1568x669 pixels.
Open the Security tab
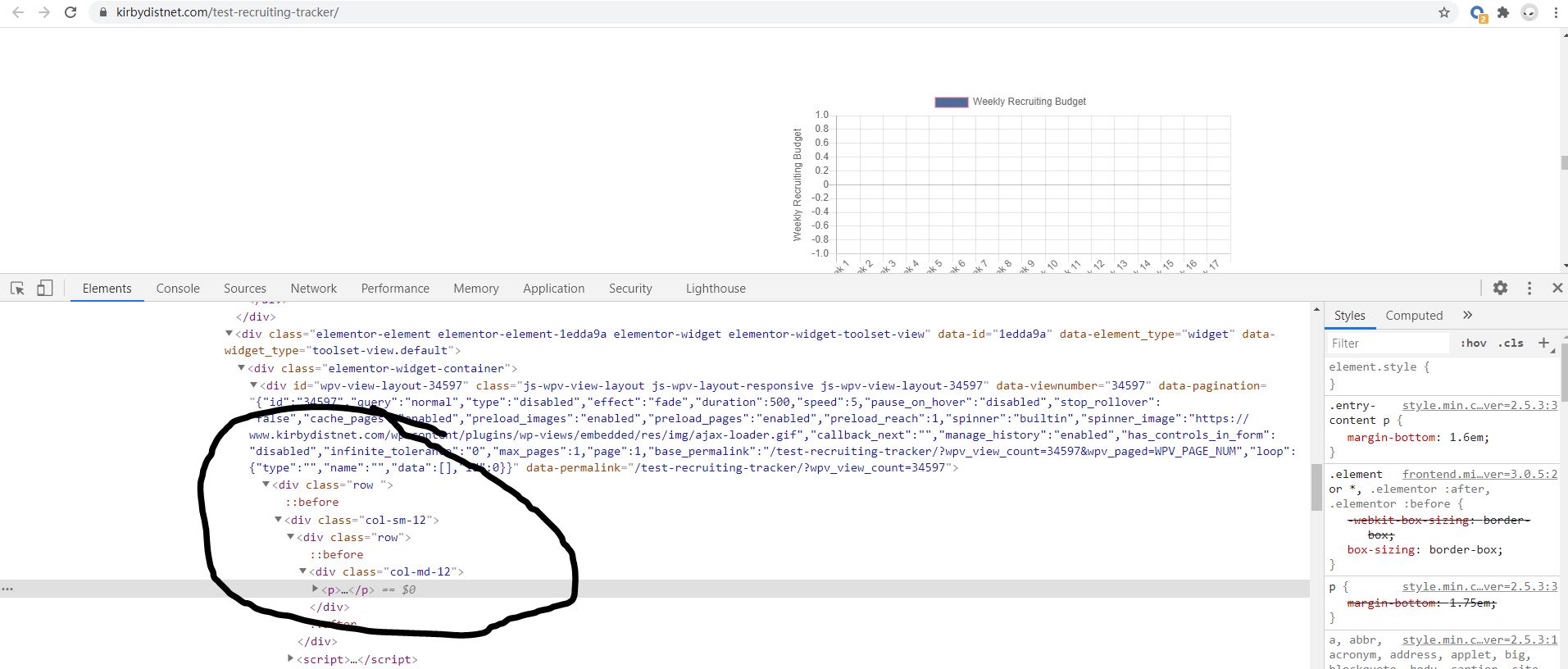click(x=630, y=288)
